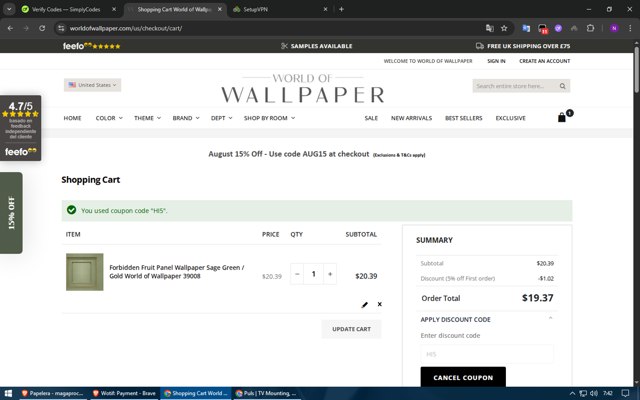Expand the THEME menu

point(147,118)
